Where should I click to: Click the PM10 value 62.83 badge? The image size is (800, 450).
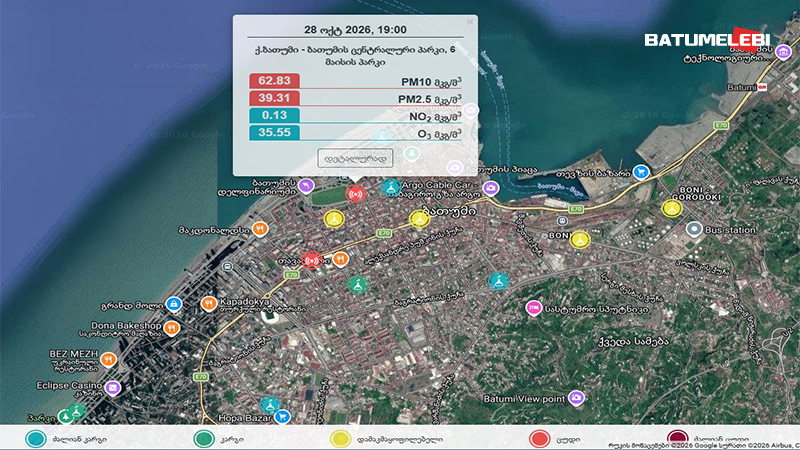tap(274, 81)
